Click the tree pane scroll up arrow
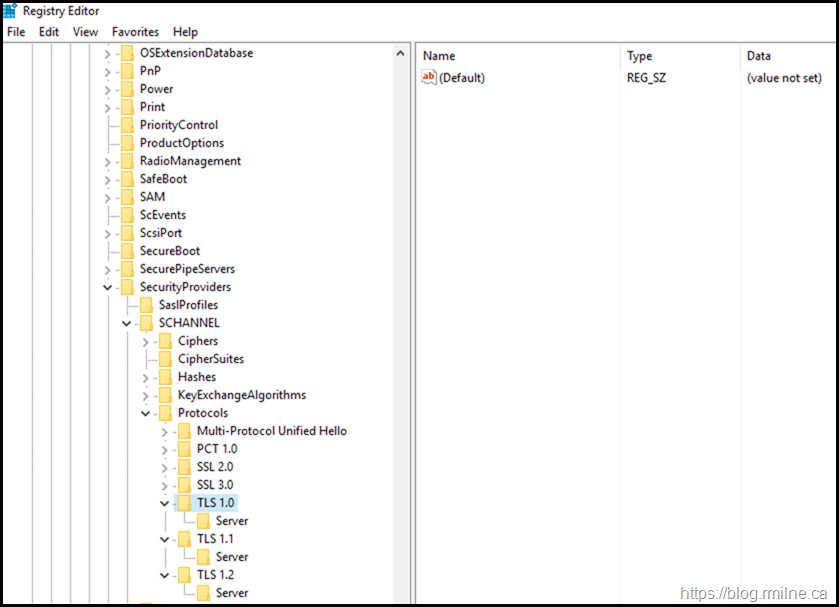 [401, 54]
